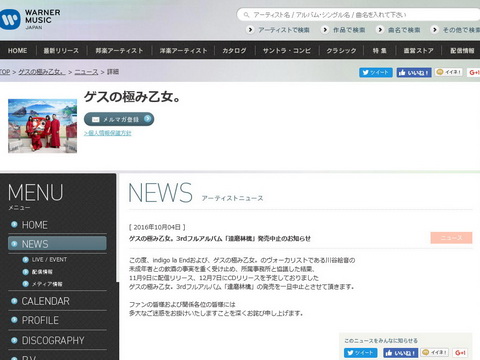Open 作品で検索 search option

pyautogui.click(x=349, y=30)
